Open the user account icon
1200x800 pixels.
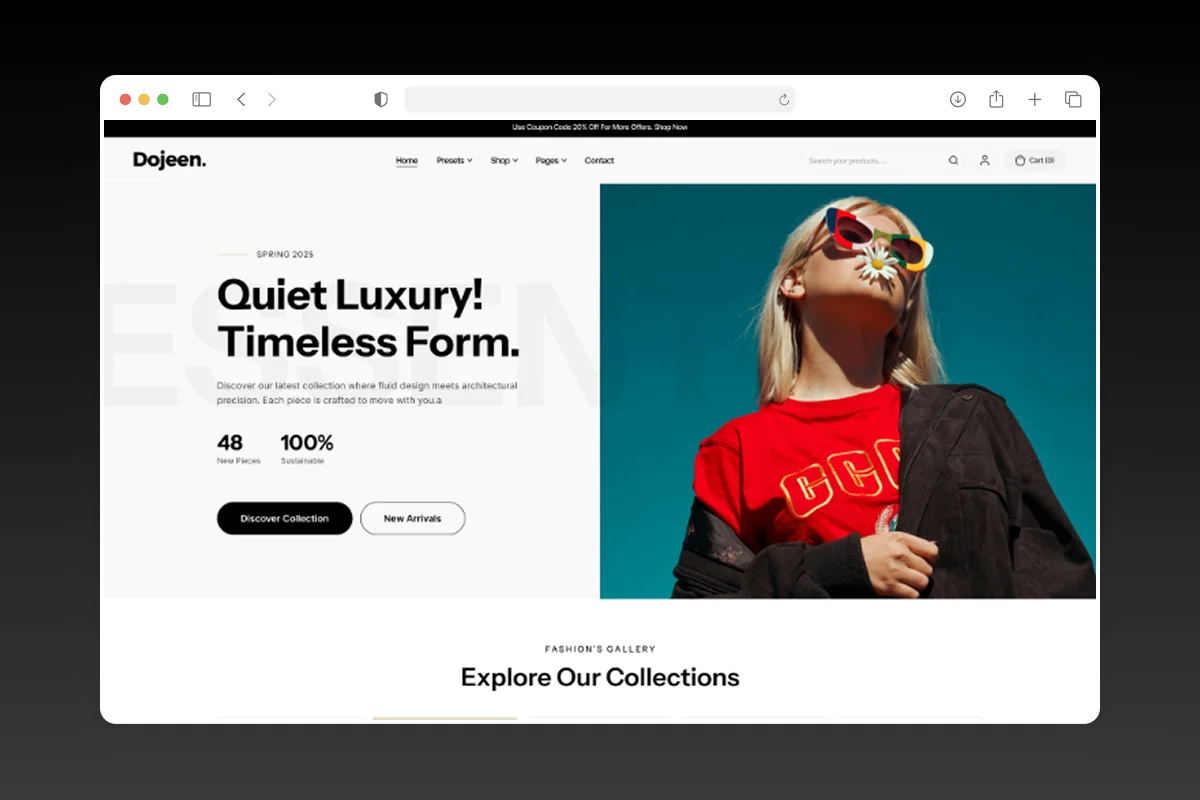pos(984,160)
